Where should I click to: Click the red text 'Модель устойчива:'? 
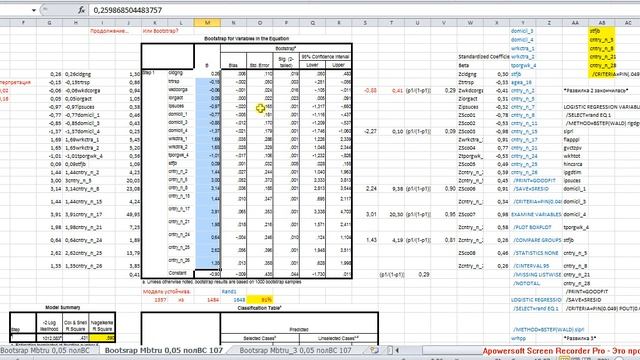point(167,291)
